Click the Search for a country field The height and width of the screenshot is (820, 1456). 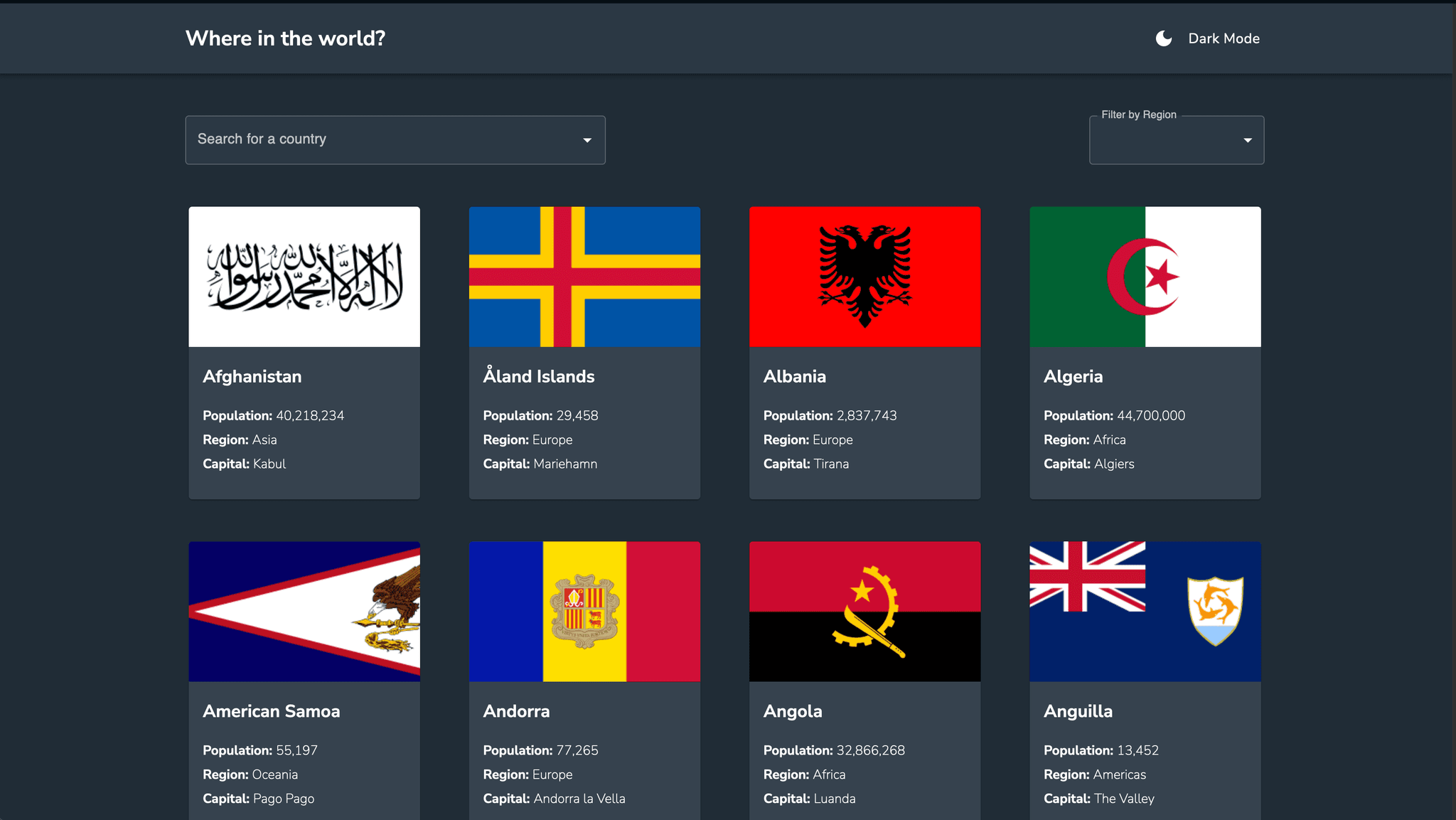(384, 139)
